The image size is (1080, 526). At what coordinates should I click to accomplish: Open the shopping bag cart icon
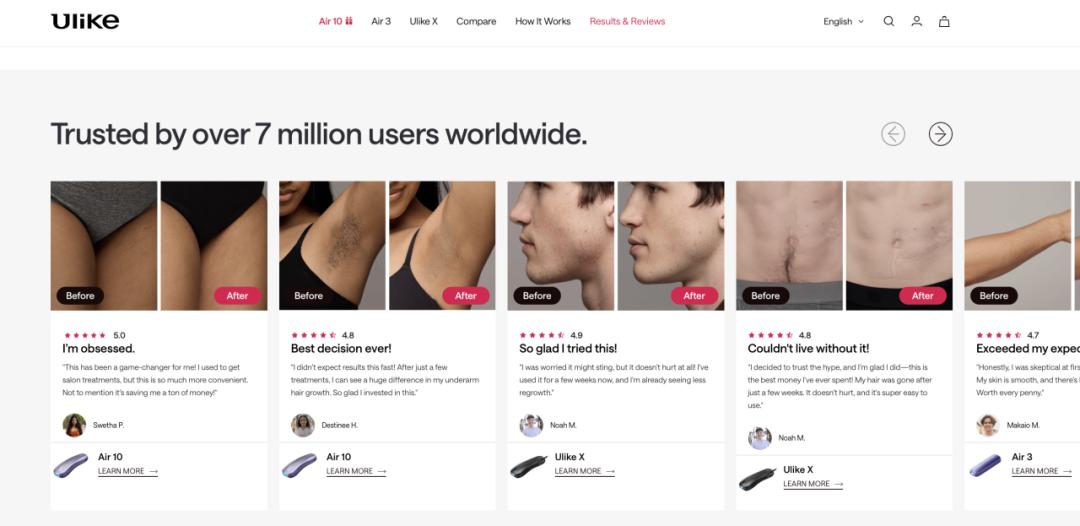pos(944,21)
